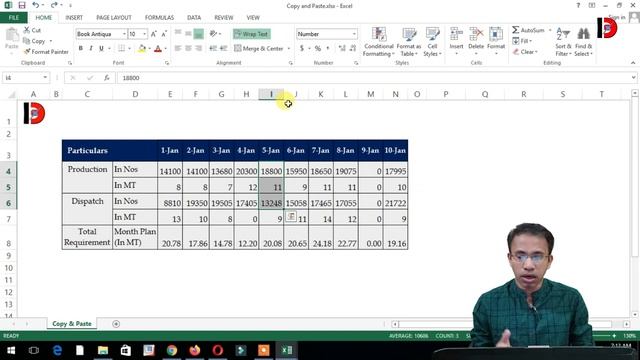Viewport: 640px width, 360px height.
Task: Click the red Font Color swatch
Action: [x=158, y=49]
